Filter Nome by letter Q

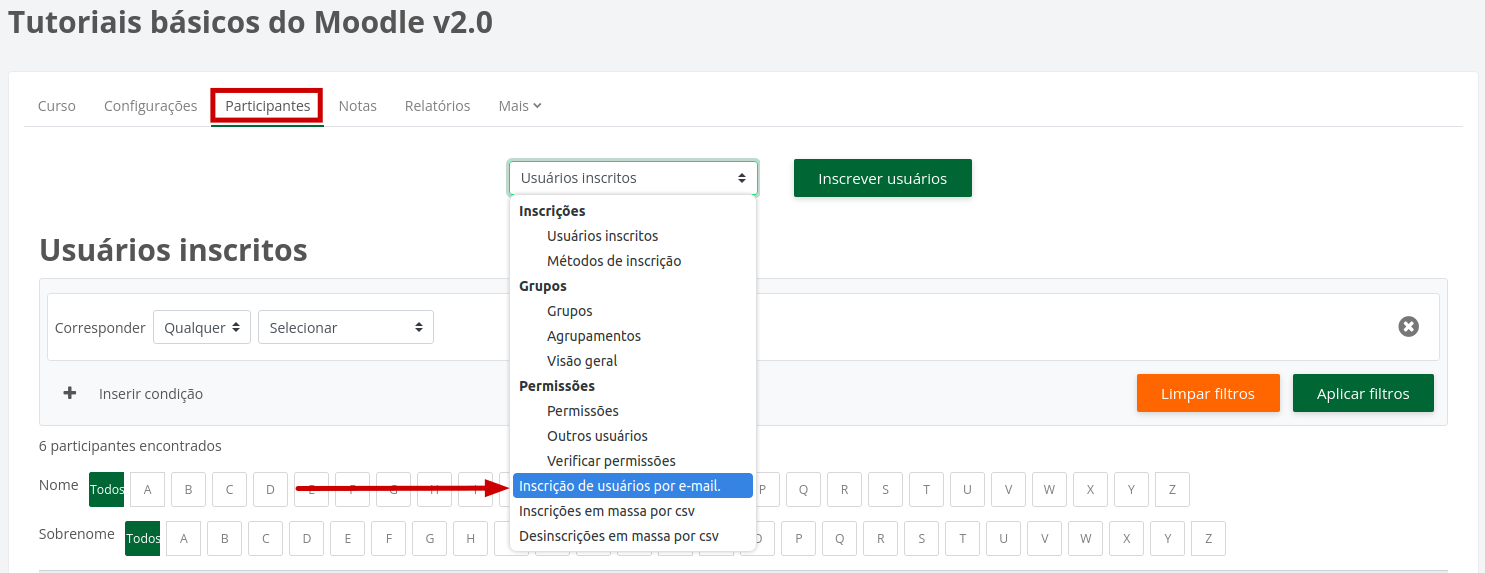point(804,489)
